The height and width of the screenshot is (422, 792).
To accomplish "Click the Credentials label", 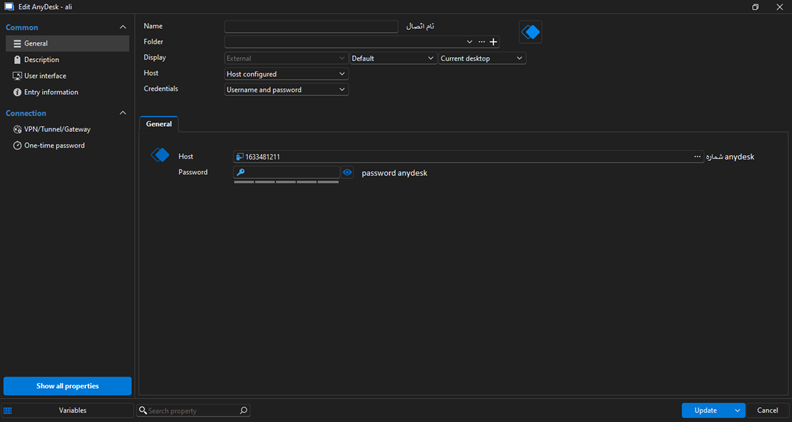I will (x=161, y=88).
